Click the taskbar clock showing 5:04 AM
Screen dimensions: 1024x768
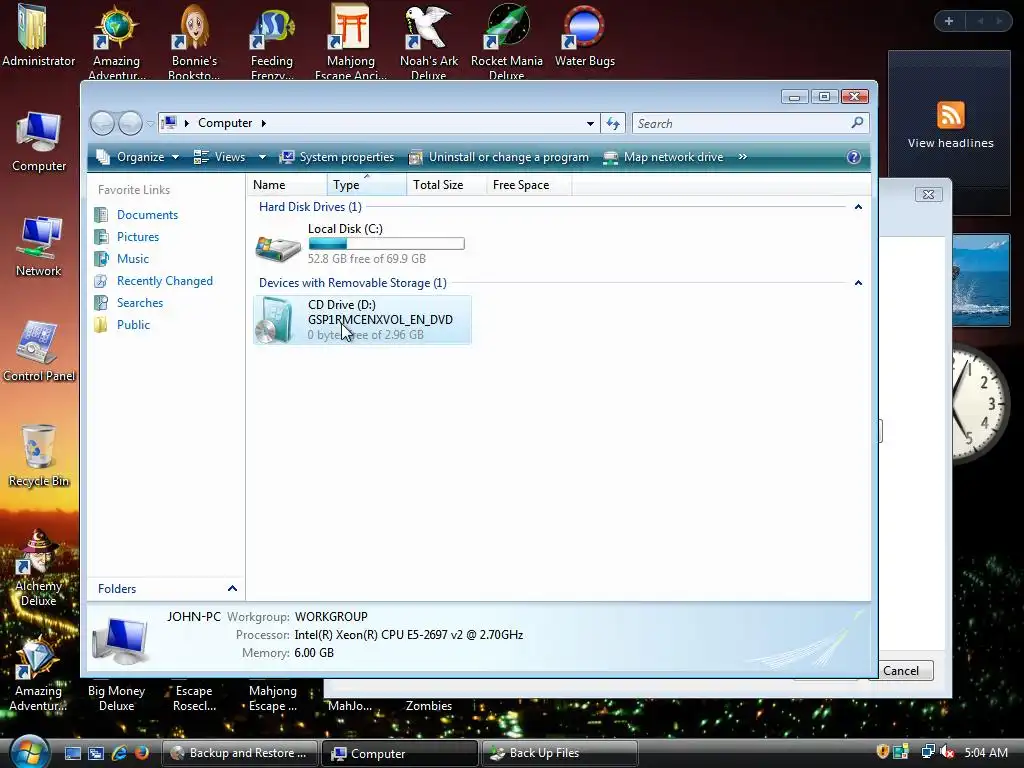tap(986, 752)
